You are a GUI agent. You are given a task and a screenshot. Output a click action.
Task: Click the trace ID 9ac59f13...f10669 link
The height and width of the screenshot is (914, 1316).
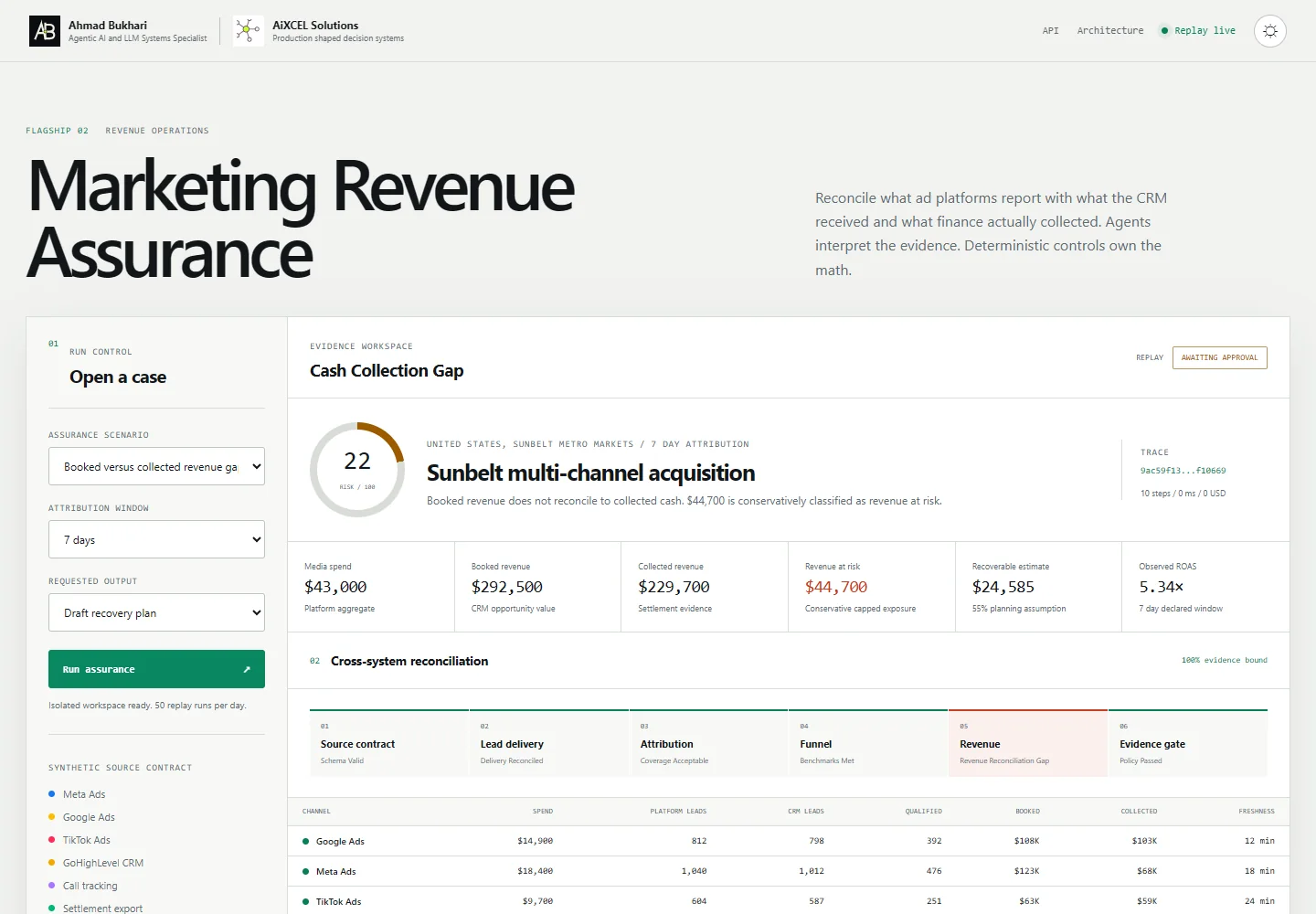(1183, 471)
